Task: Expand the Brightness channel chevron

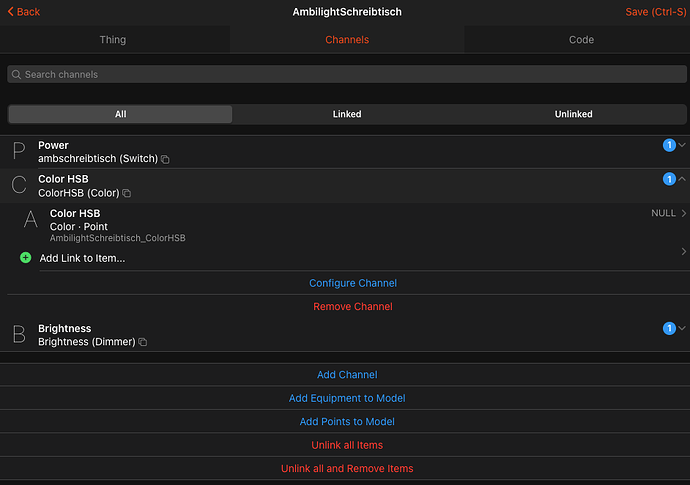Action: (x=682, y=329)
